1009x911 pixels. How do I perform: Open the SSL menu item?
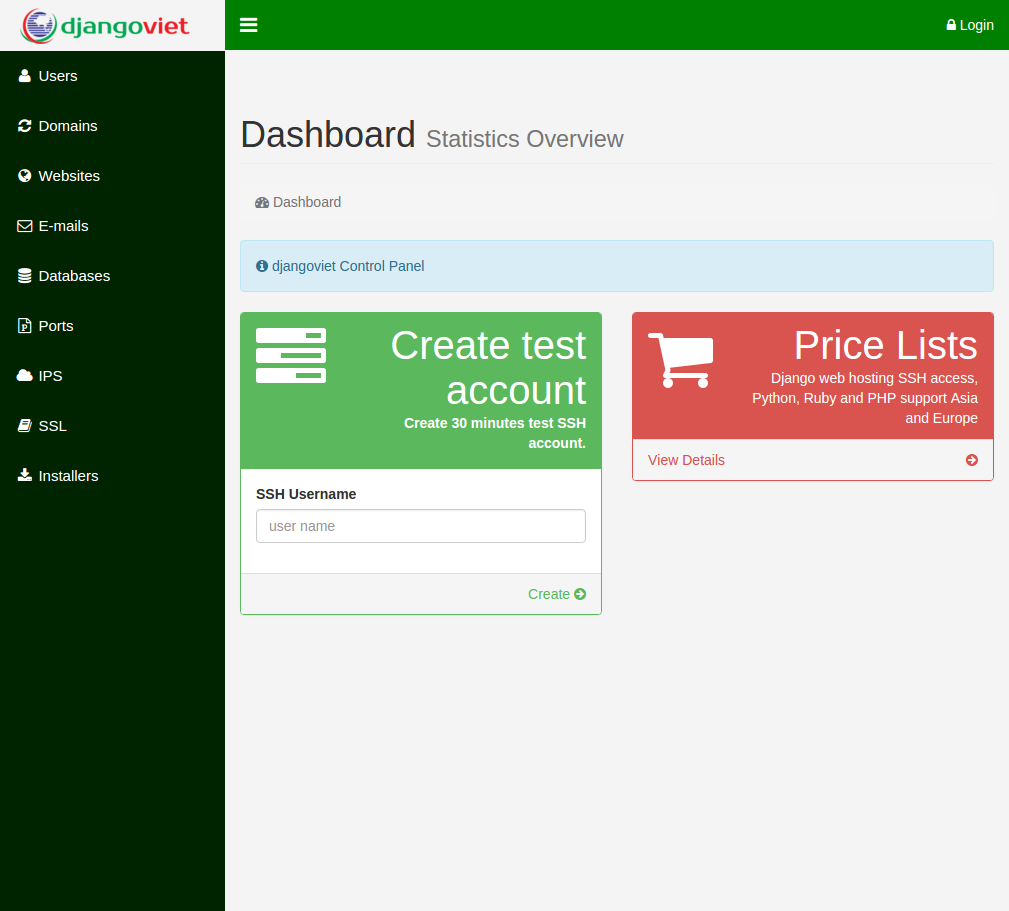coord(52,426)
